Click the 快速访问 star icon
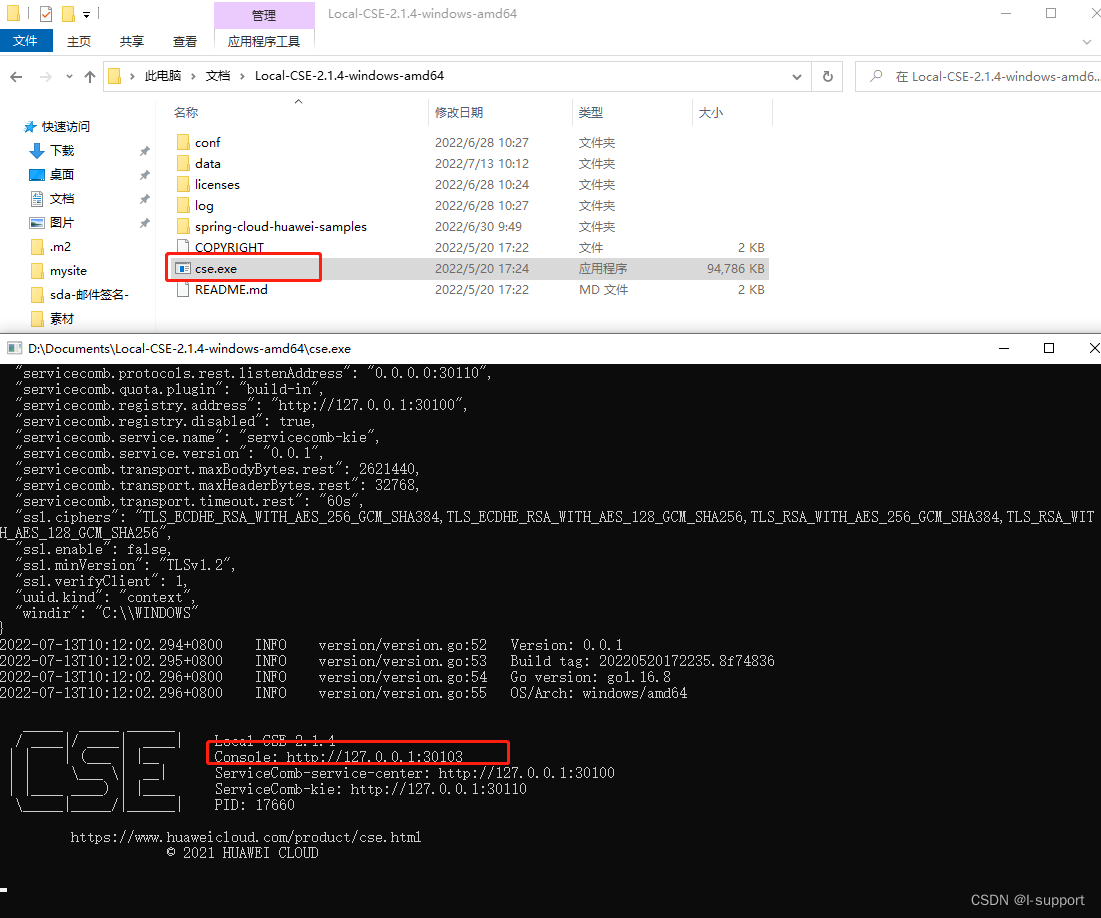1101x918 pixels. click(x=29, y=127)
